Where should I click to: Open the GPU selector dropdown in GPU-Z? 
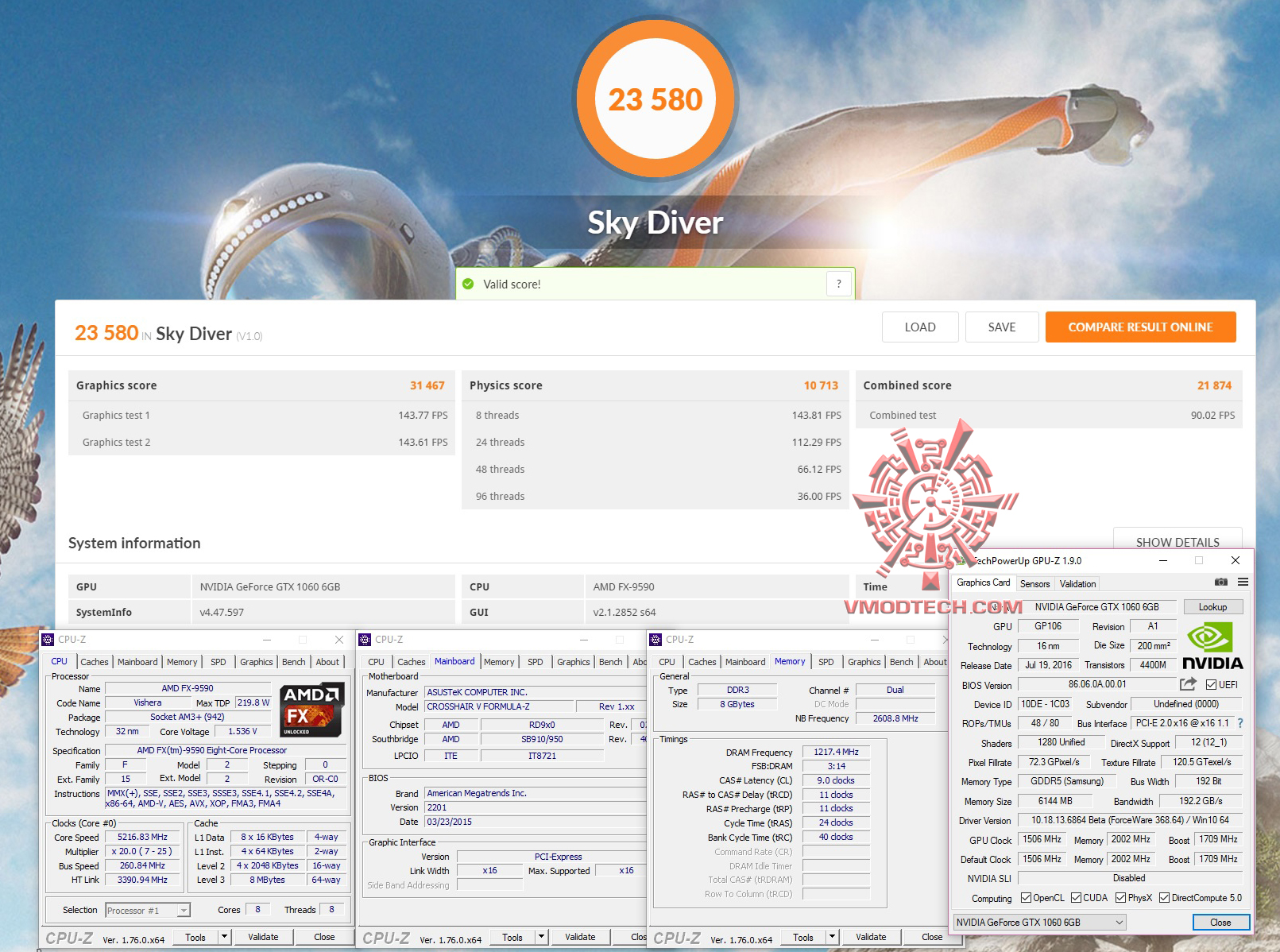[x=1040, y=923]
